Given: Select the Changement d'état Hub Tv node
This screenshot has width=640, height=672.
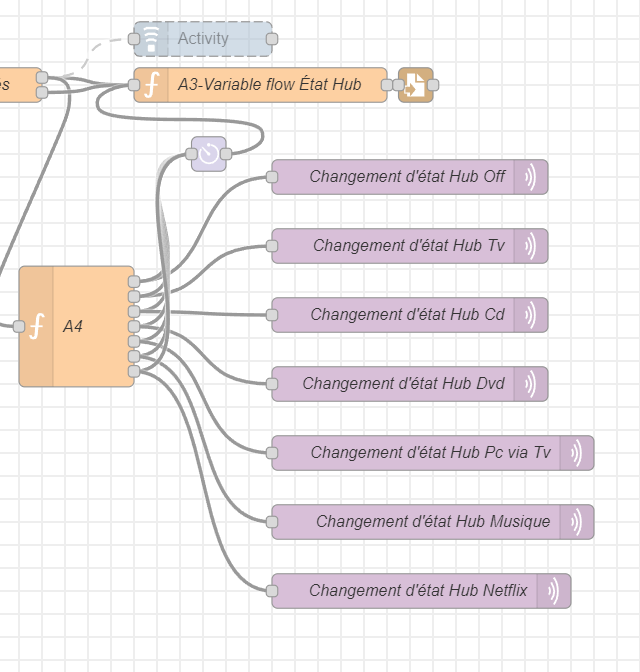Looking at the screenshot, I should pyautogui.click(x=410, y=246).
